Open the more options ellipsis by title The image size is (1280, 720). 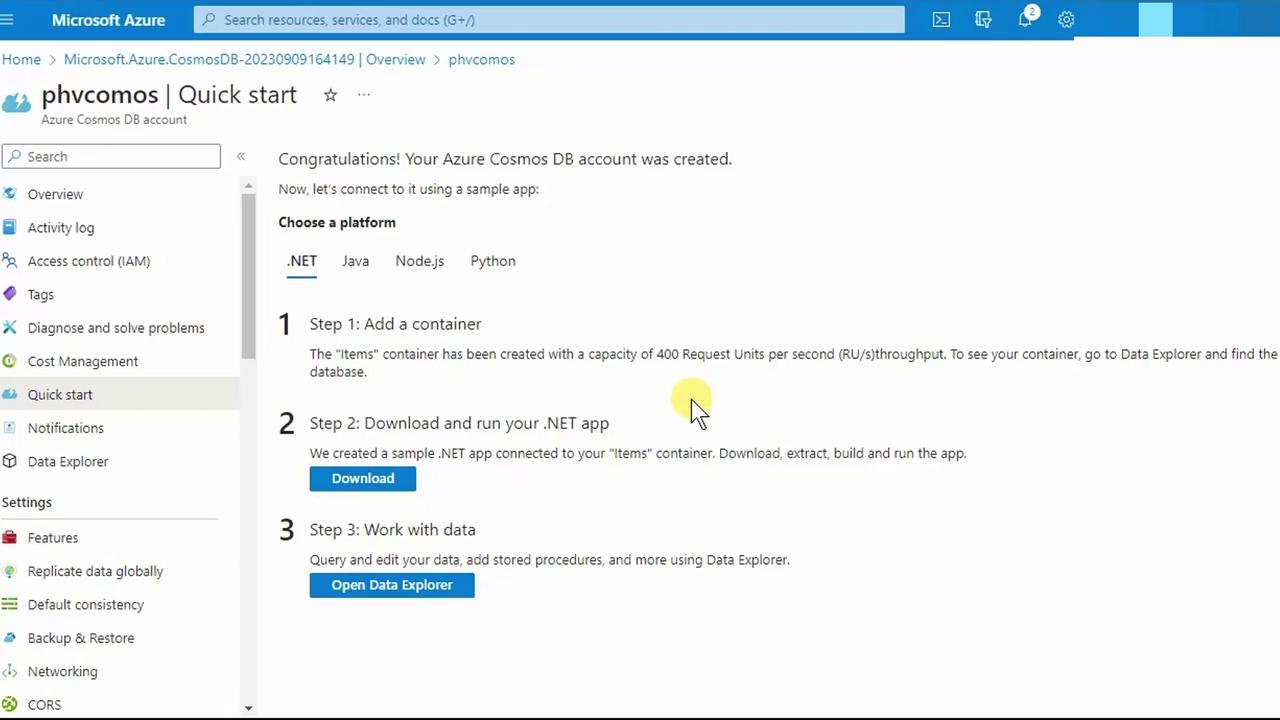tap(364, 95)
